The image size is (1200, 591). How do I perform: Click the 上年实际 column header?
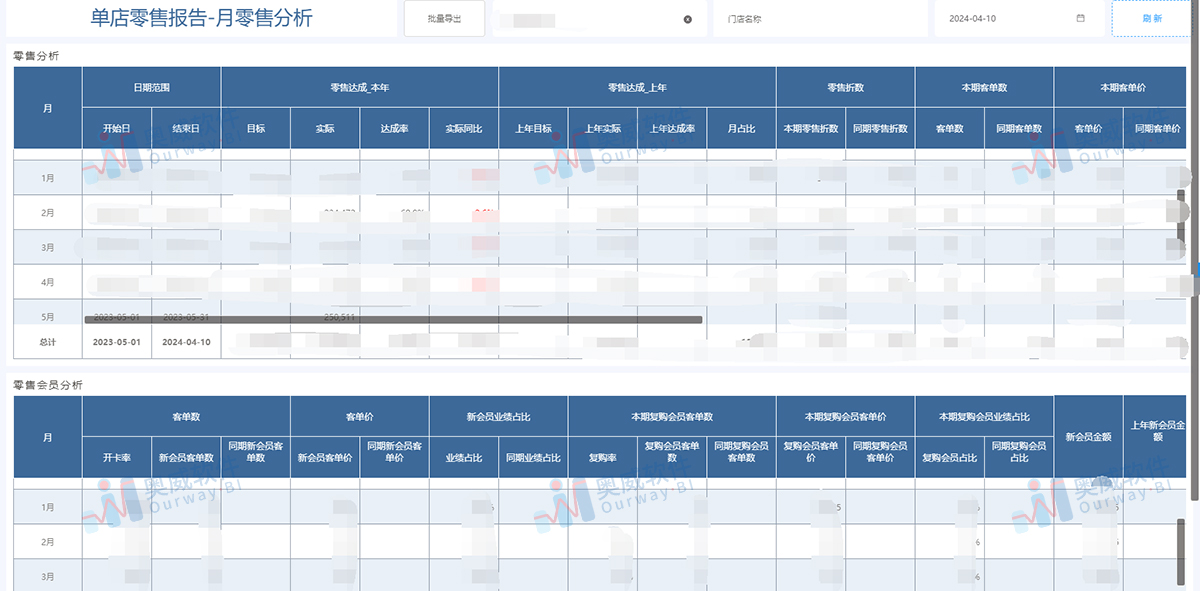(602, 129)
